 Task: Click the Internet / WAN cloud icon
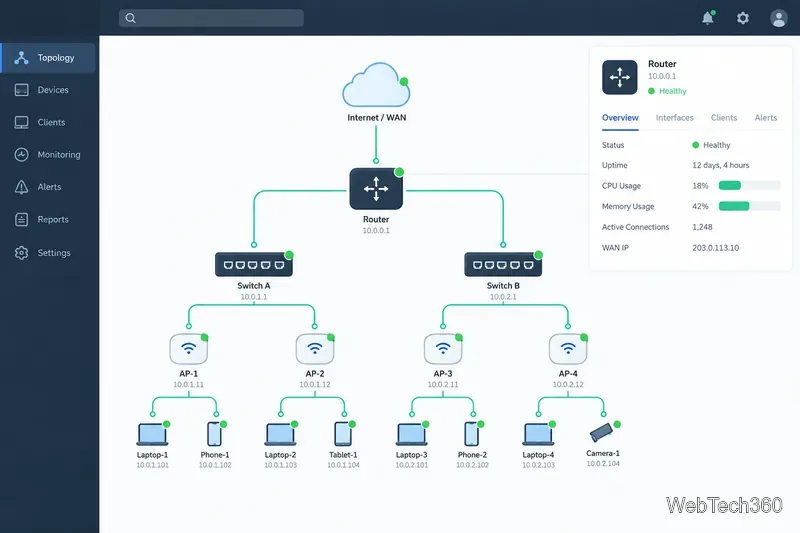click(376, 85)
